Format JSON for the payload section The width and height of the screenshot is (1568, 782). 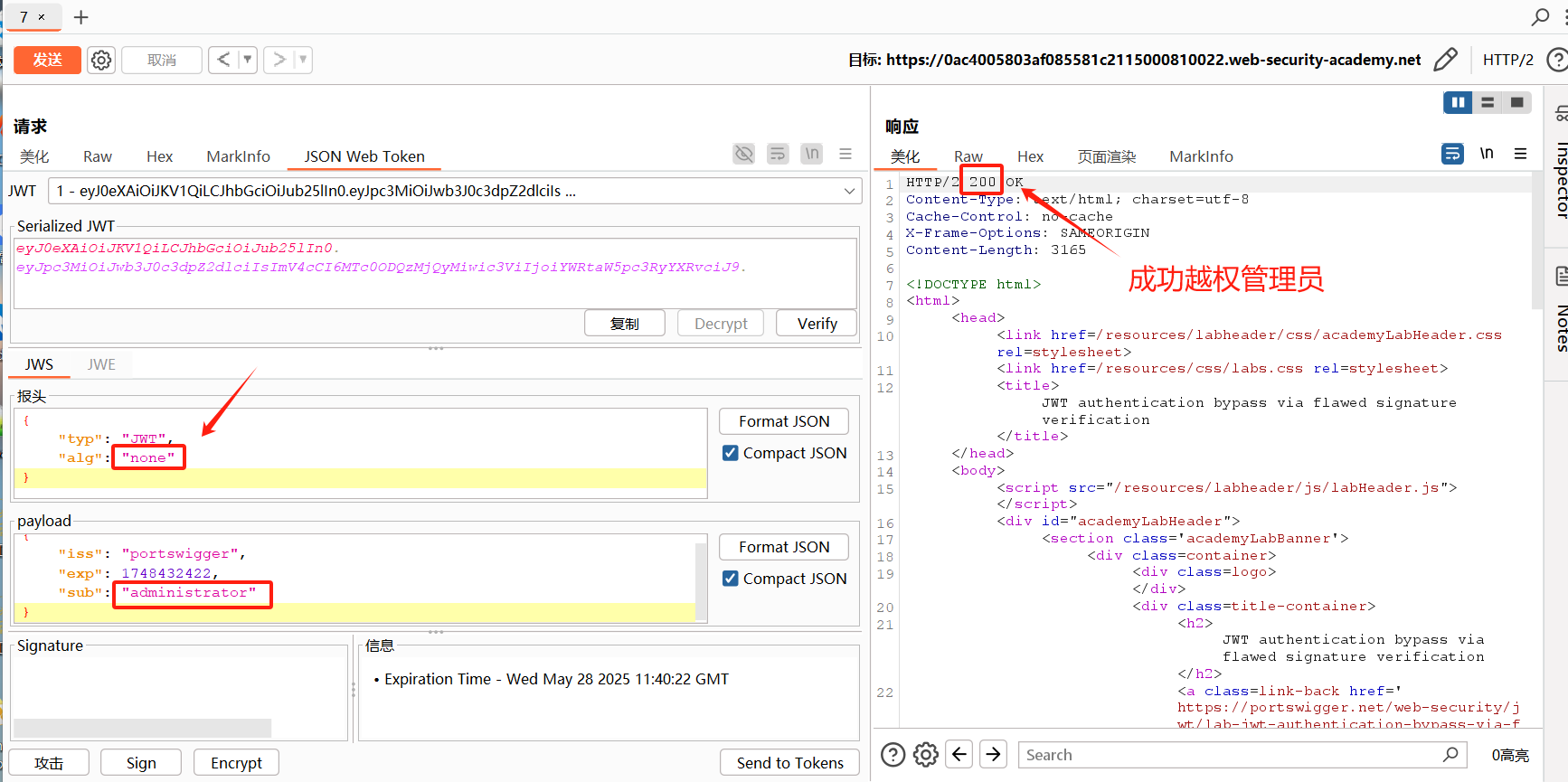[784, 547]
